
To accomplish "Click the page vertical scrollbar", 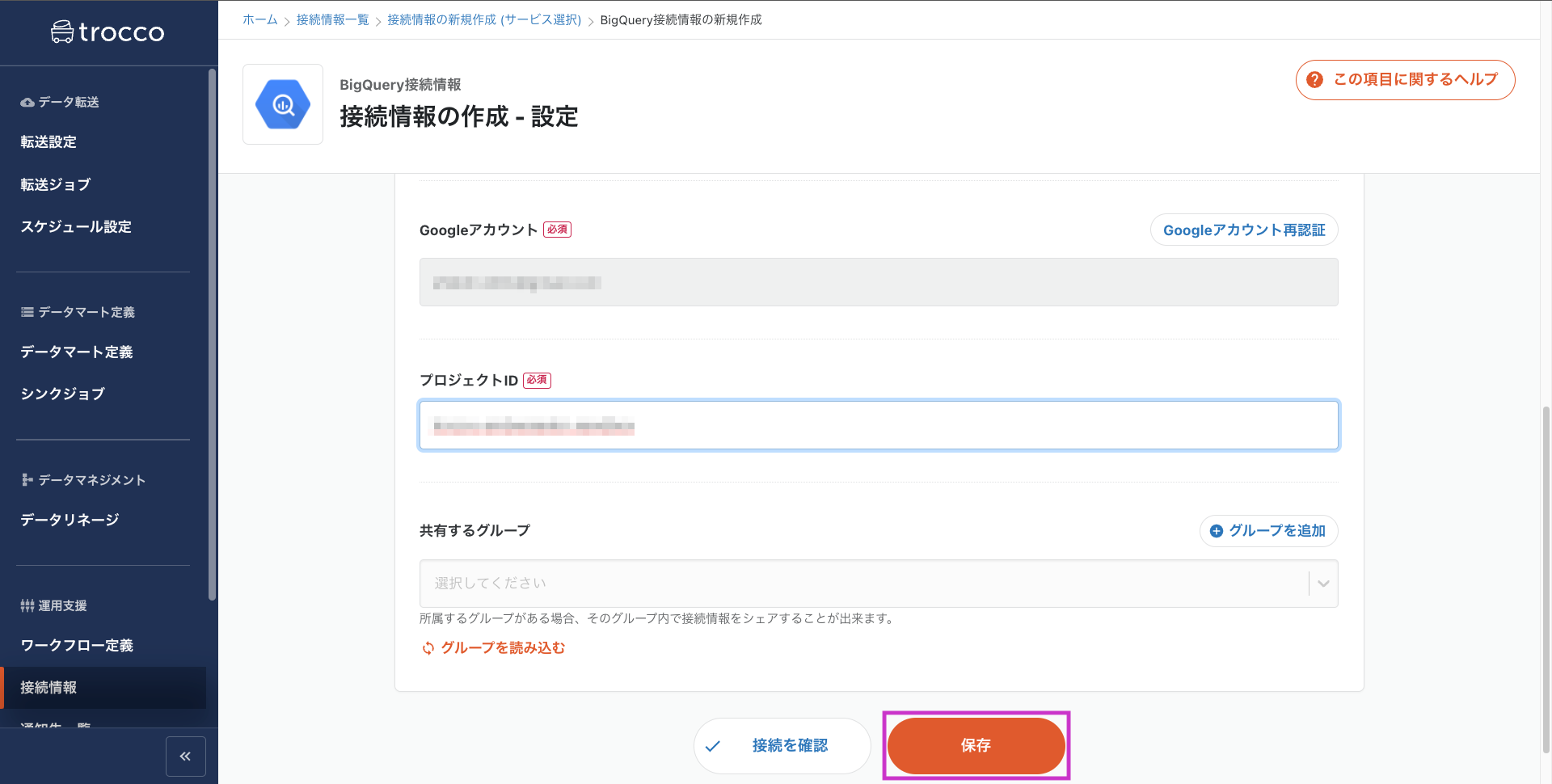I will [x=1546, y=578].
